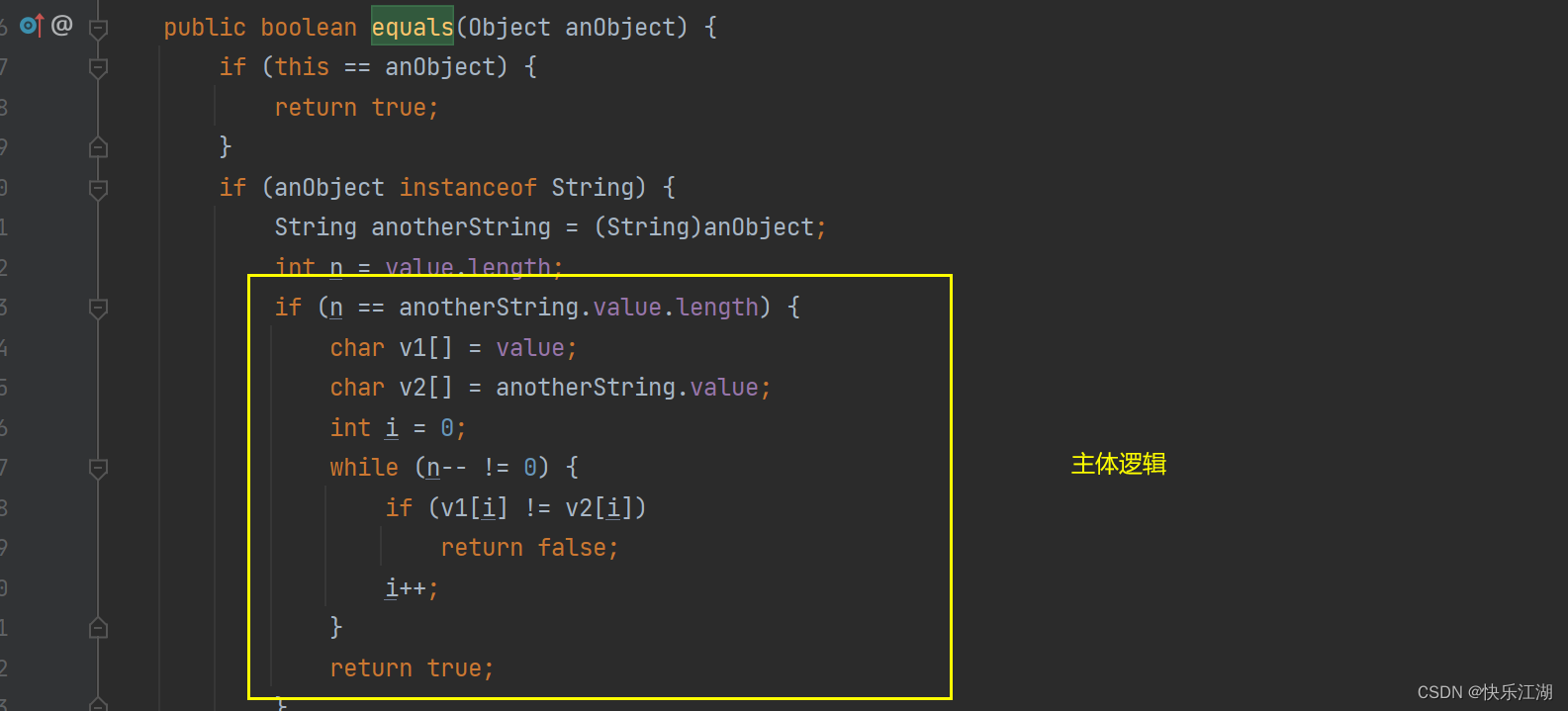Screen dimensions: 1568x711
Task: Fold the while loop block
Action: (x=98, y=469)
